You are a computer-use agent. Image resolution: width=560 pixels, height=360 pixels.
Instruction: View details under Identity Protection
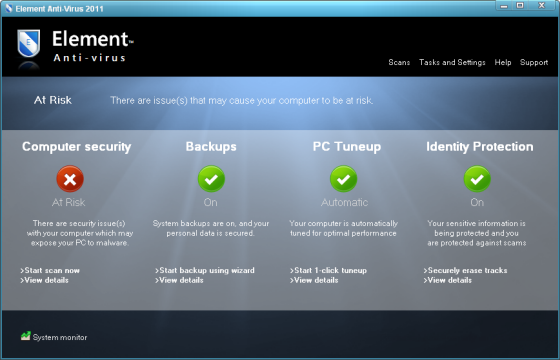pos(448,280)
